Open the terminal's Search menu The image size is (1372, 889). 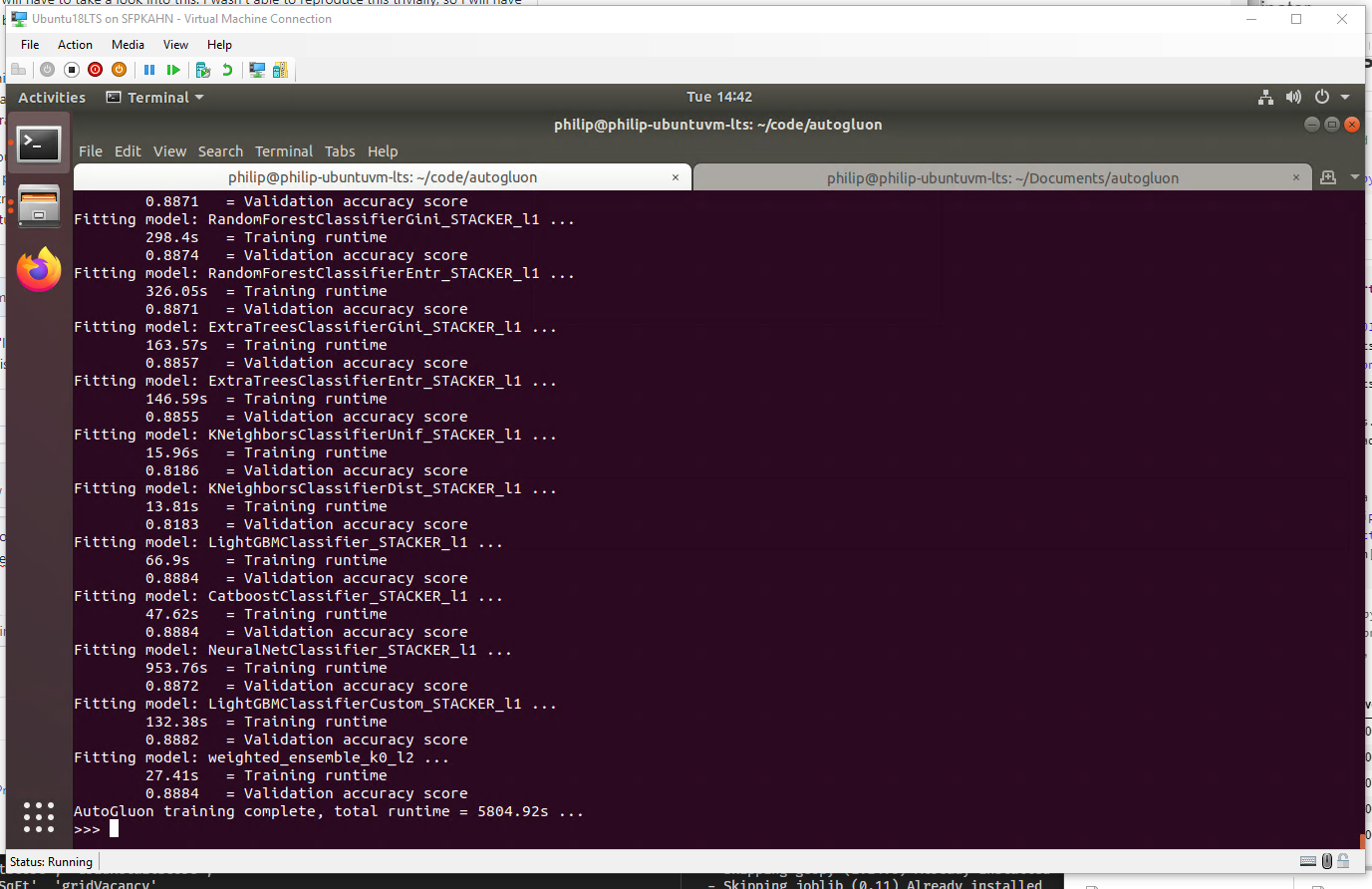tap(220, 151)
